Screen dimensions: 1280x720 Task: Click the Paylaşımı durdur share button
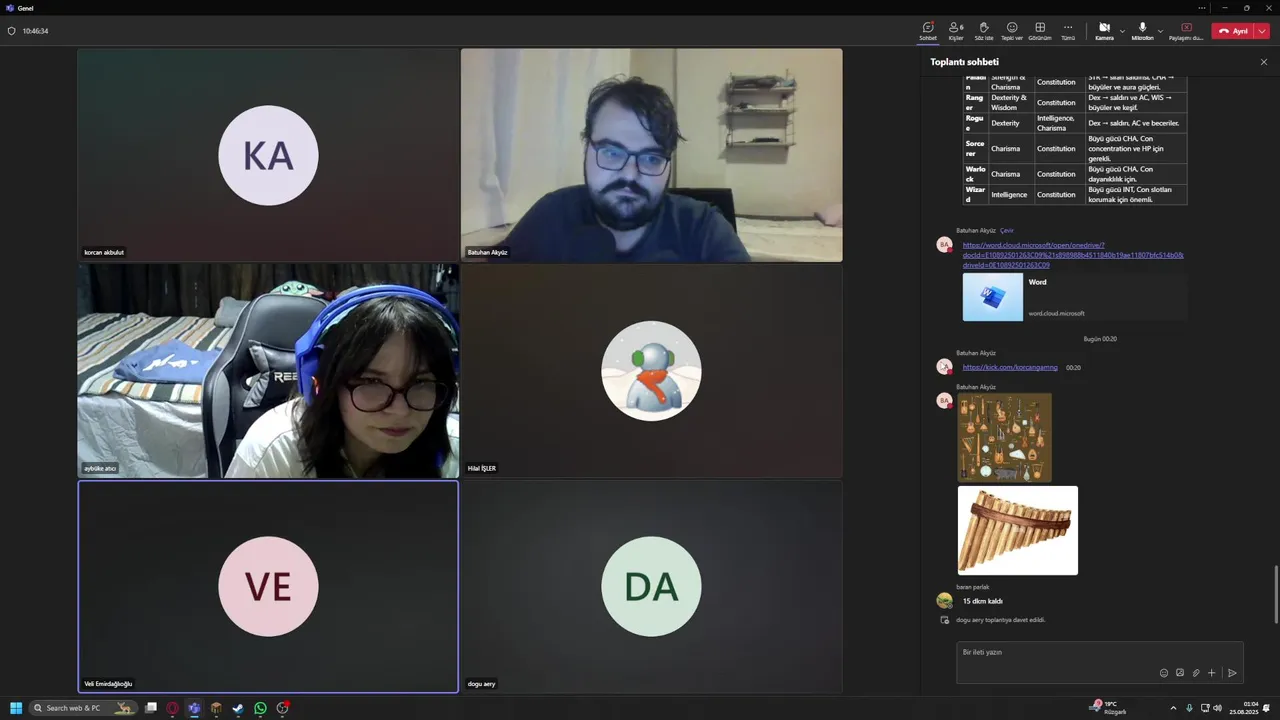coord(1186,31)
